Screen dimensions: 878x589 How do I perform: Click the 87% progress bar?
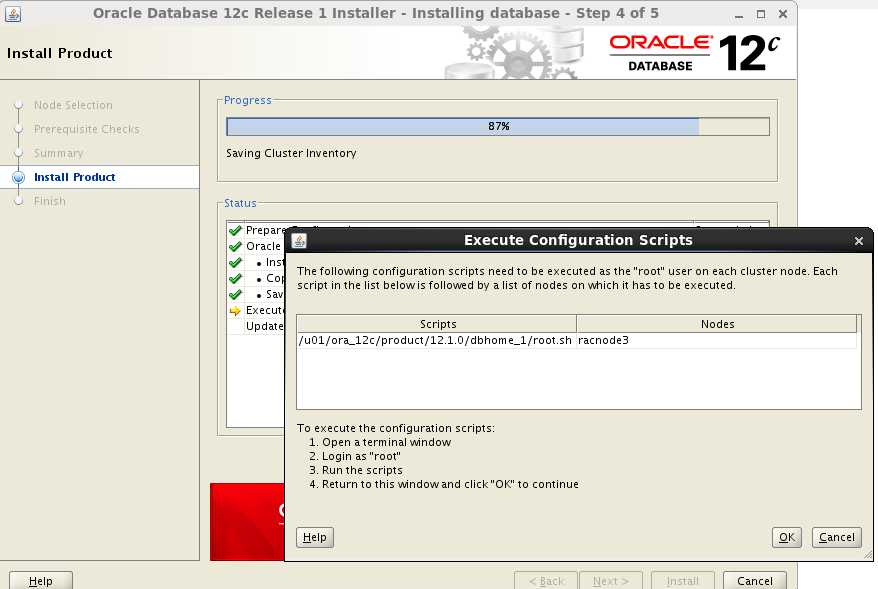coord(498,126)
